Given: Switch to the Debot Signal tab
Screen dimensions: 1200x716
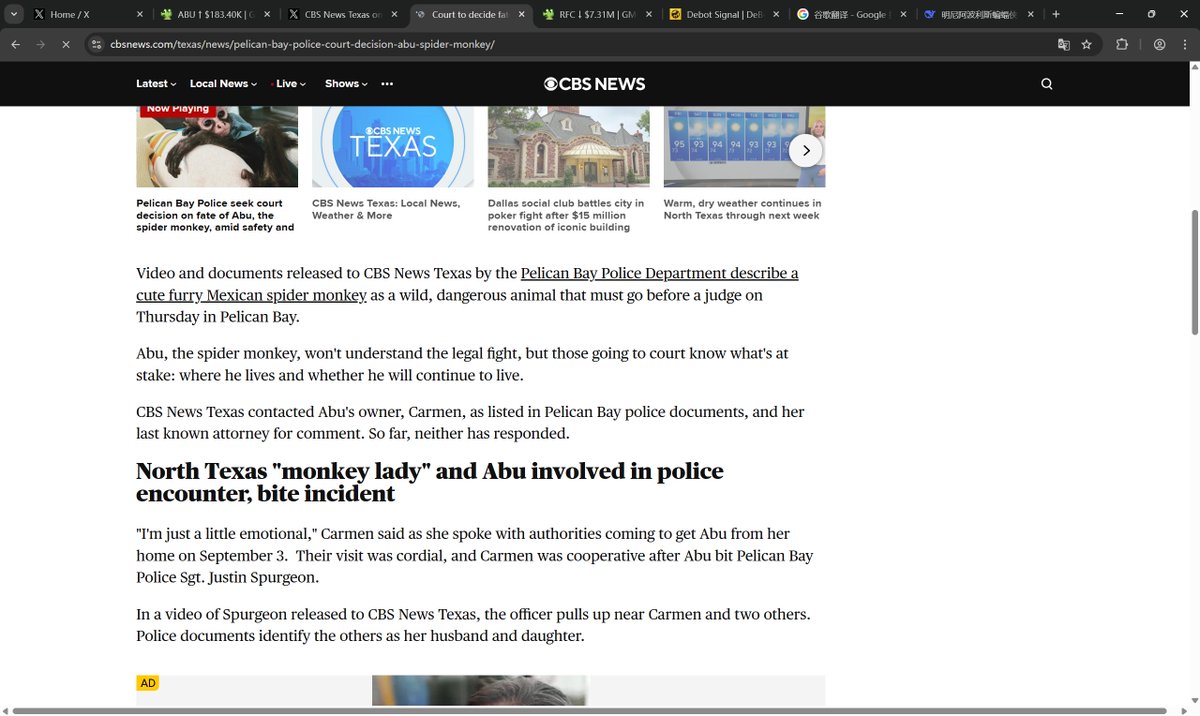Looking at the screenshot, I should click(723, 15).
